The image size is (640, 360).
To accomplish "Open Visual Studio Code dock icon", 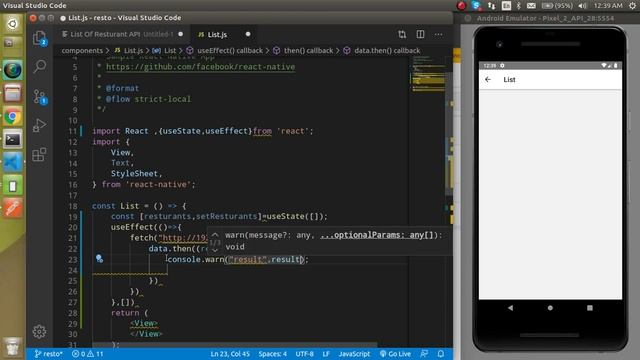I will click(13, 162).
